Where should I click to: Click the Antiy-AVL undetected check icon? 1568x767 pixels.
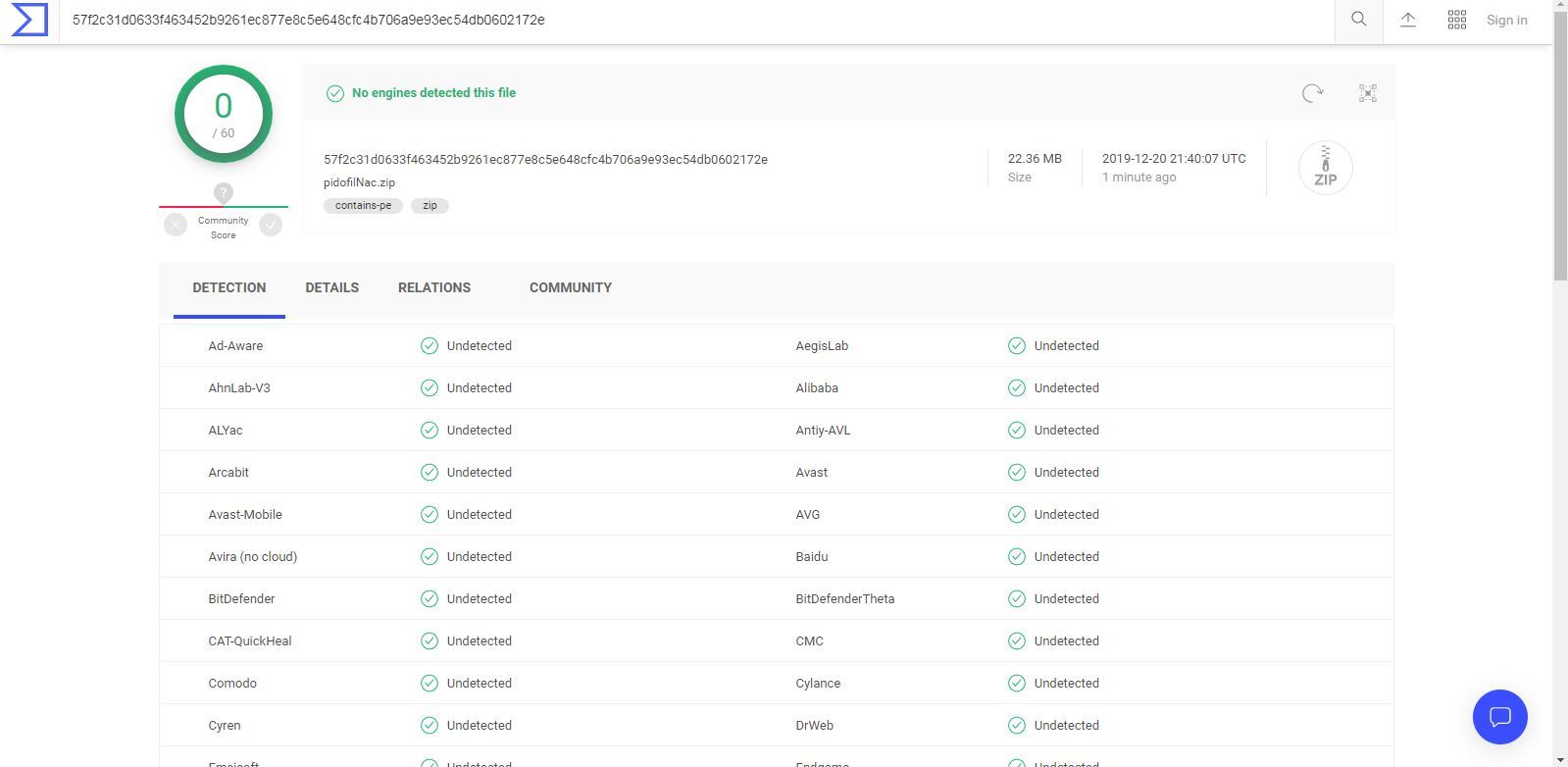coord(1016,431)
